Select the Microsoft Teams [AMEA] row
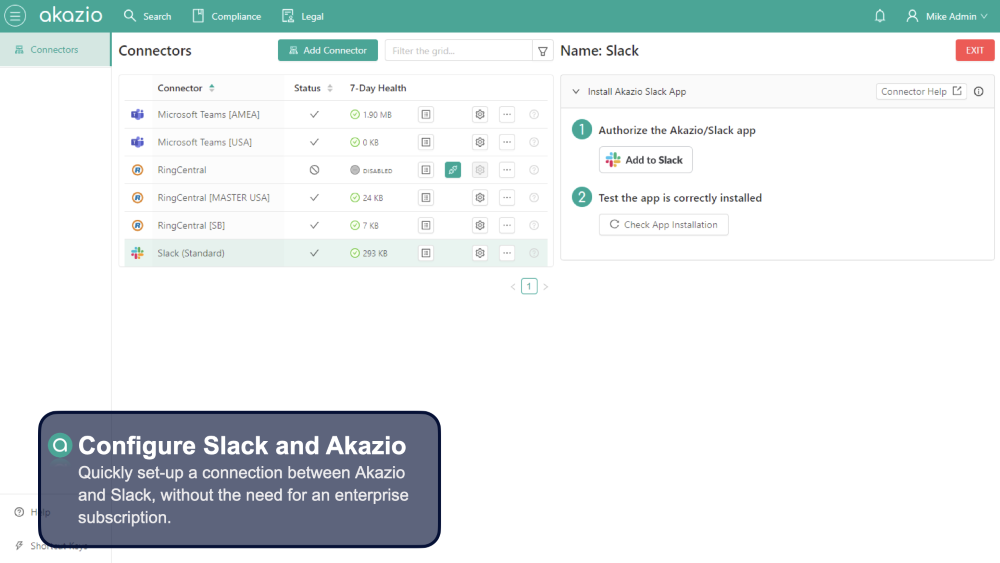This screenshot has width=1000, height=563. point(336,114)
